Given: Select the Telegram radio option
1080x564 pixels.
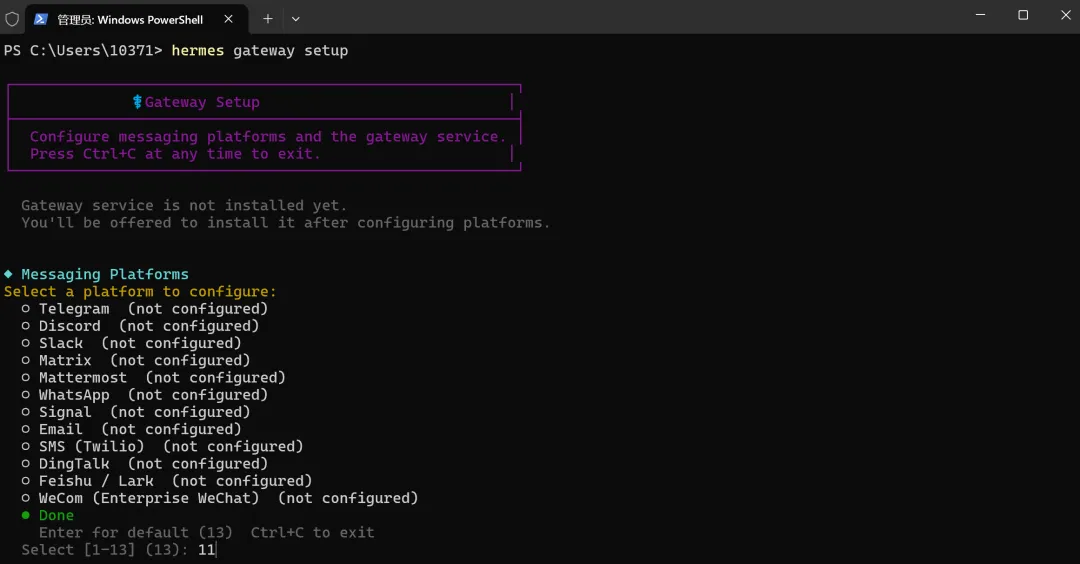Looking at the screenshot, I should [27, 309].
